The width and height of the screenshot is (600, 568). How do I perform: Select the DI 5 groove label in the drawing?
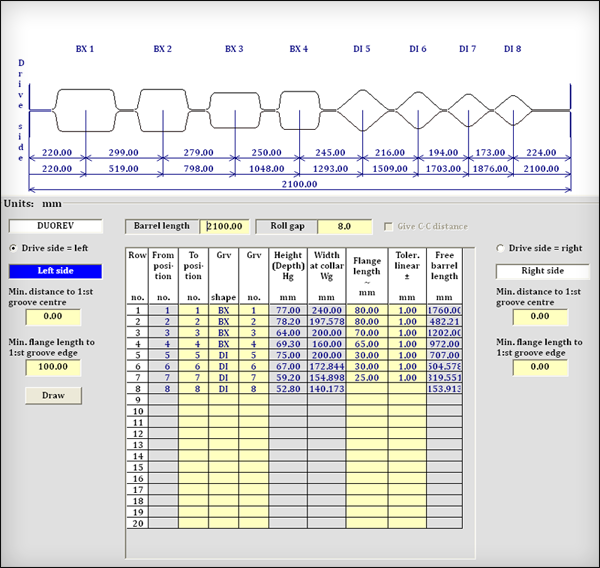[362, 49]
